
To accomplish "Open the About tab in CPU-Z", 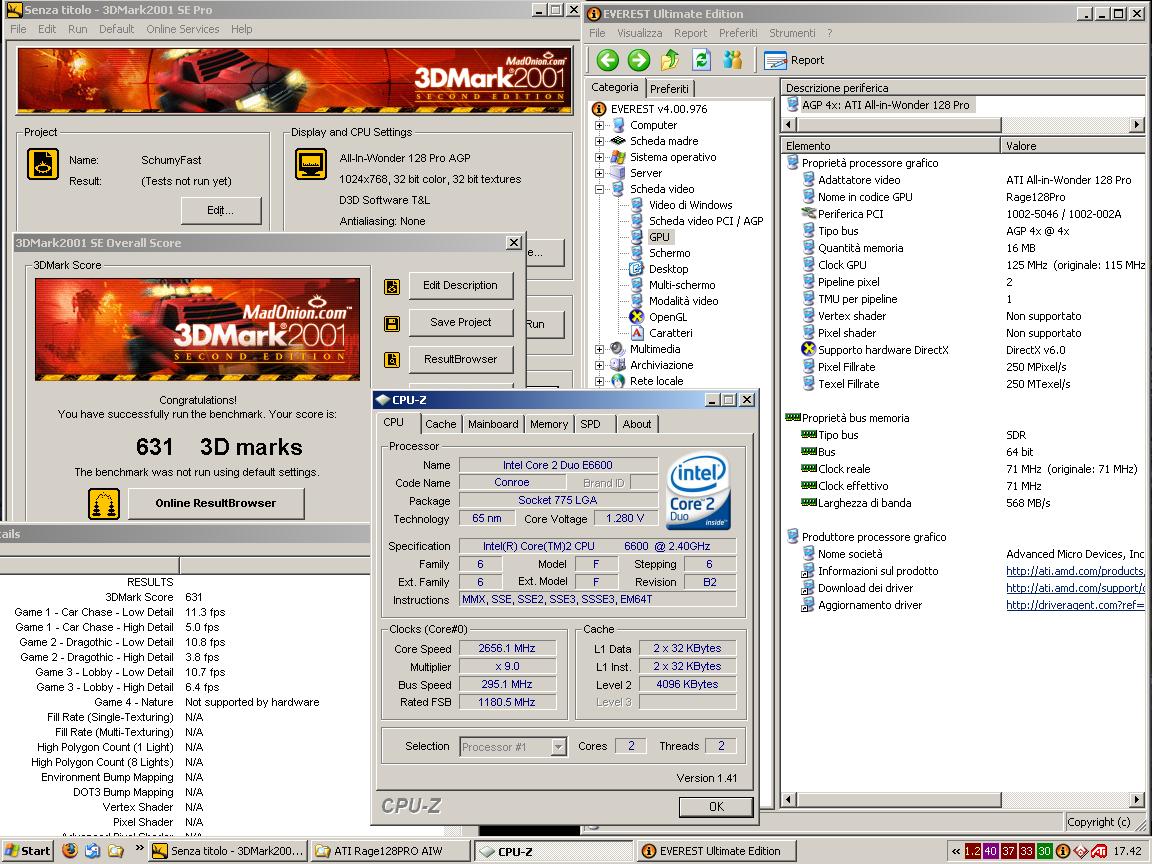I will [636, 424].
